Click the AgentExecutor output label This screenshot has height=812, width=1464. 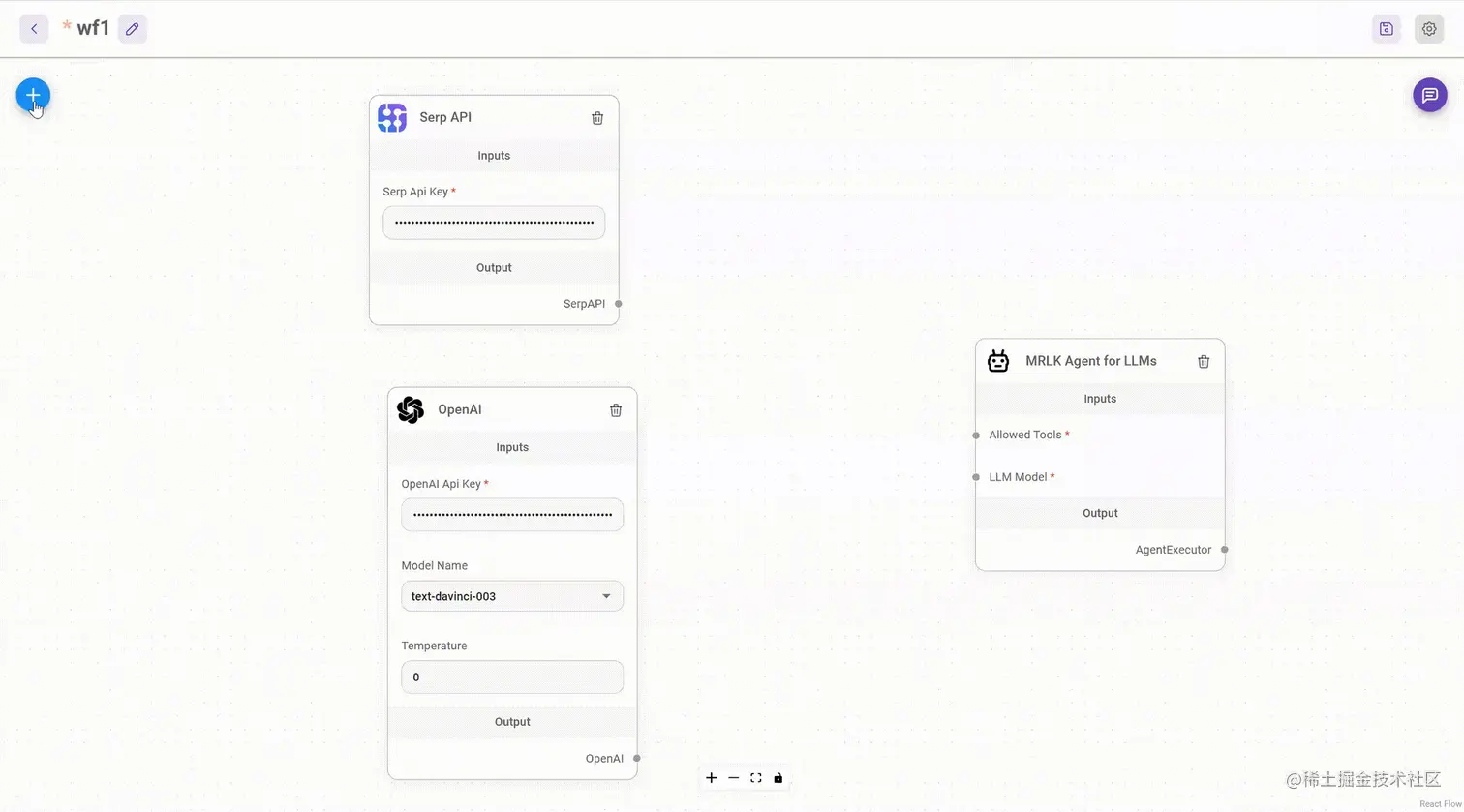(1174, 550)
